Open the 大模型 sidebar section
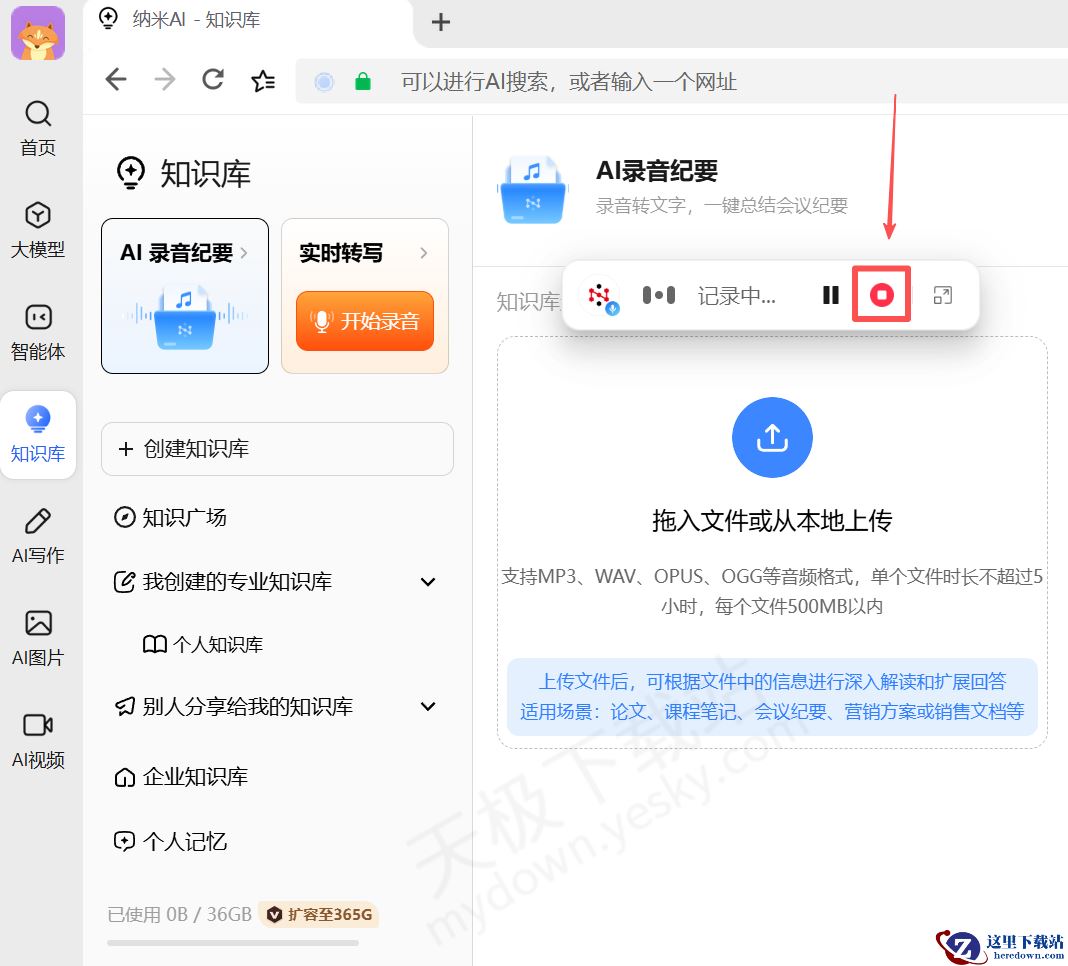Image resolution: width=1068 pixels, height=966 pixels. (37, 232)
